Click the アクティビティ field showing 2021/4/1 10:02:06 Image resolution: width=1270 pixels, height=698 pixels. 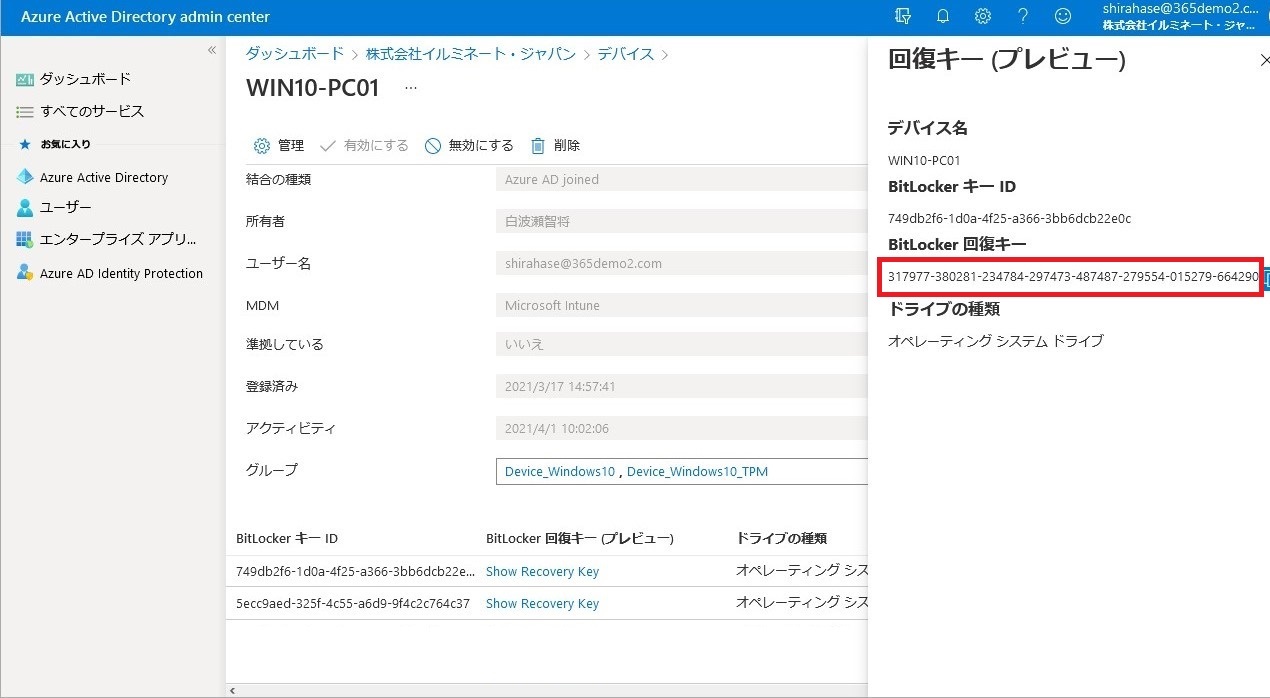681,429
